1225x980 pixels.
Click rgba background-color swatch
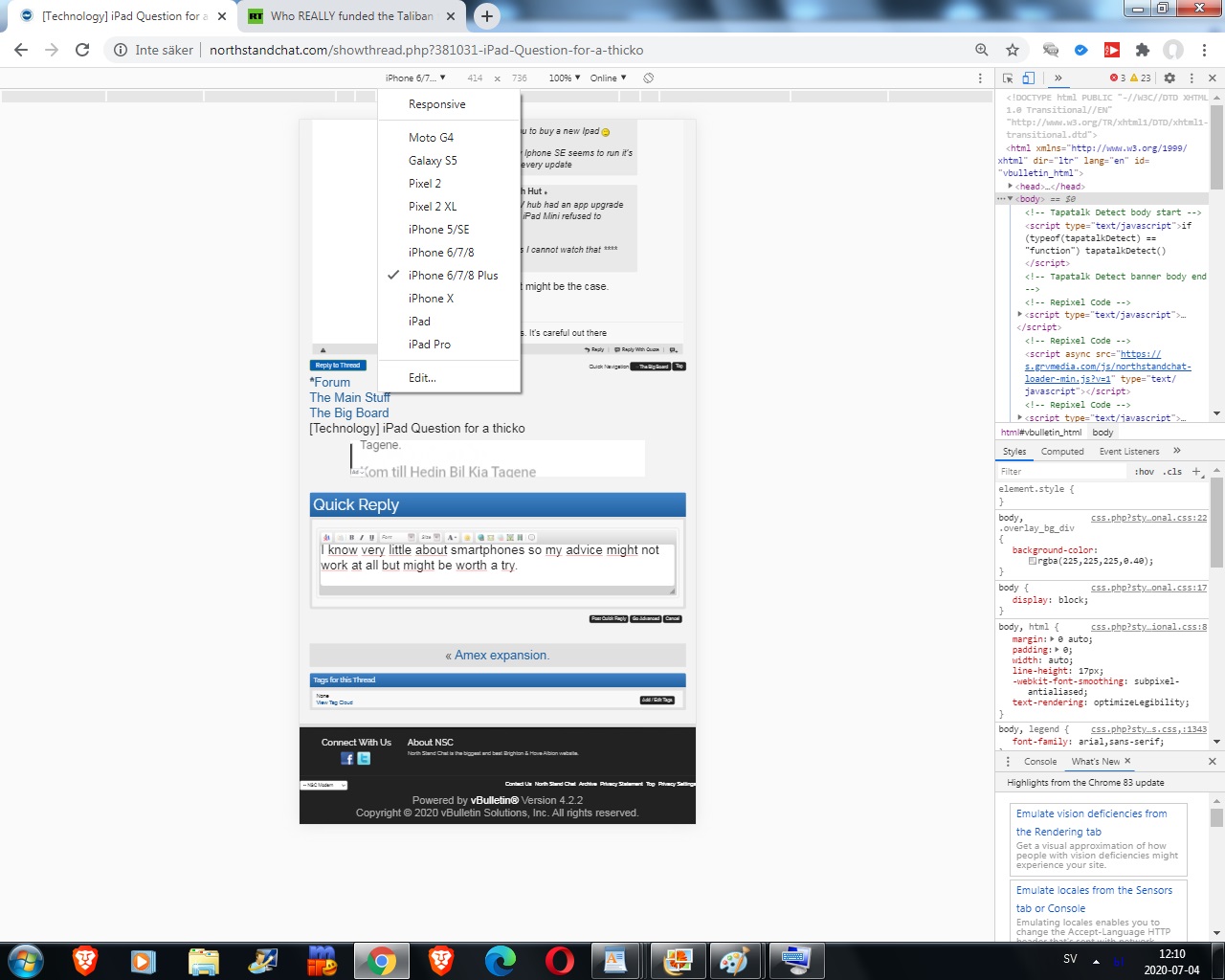tap(1033, 562)
